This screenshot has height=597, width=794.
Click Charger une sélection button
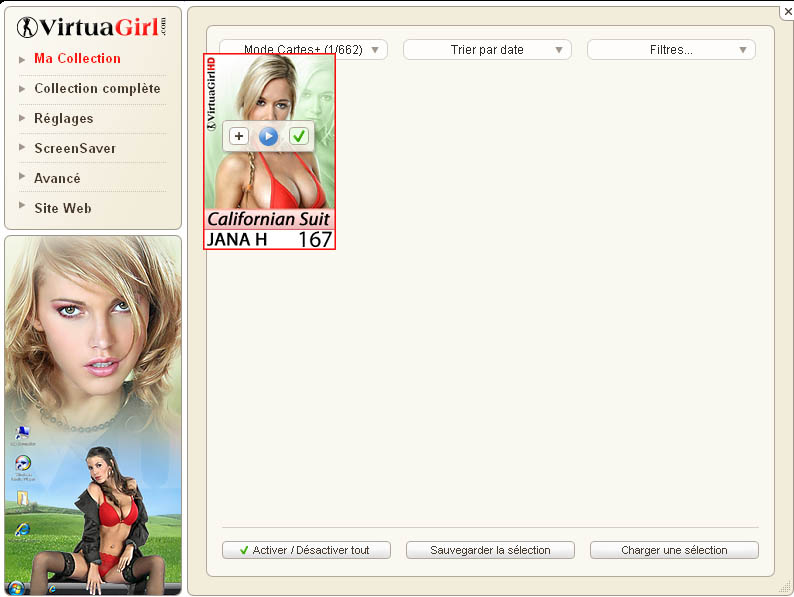[674, 550]
